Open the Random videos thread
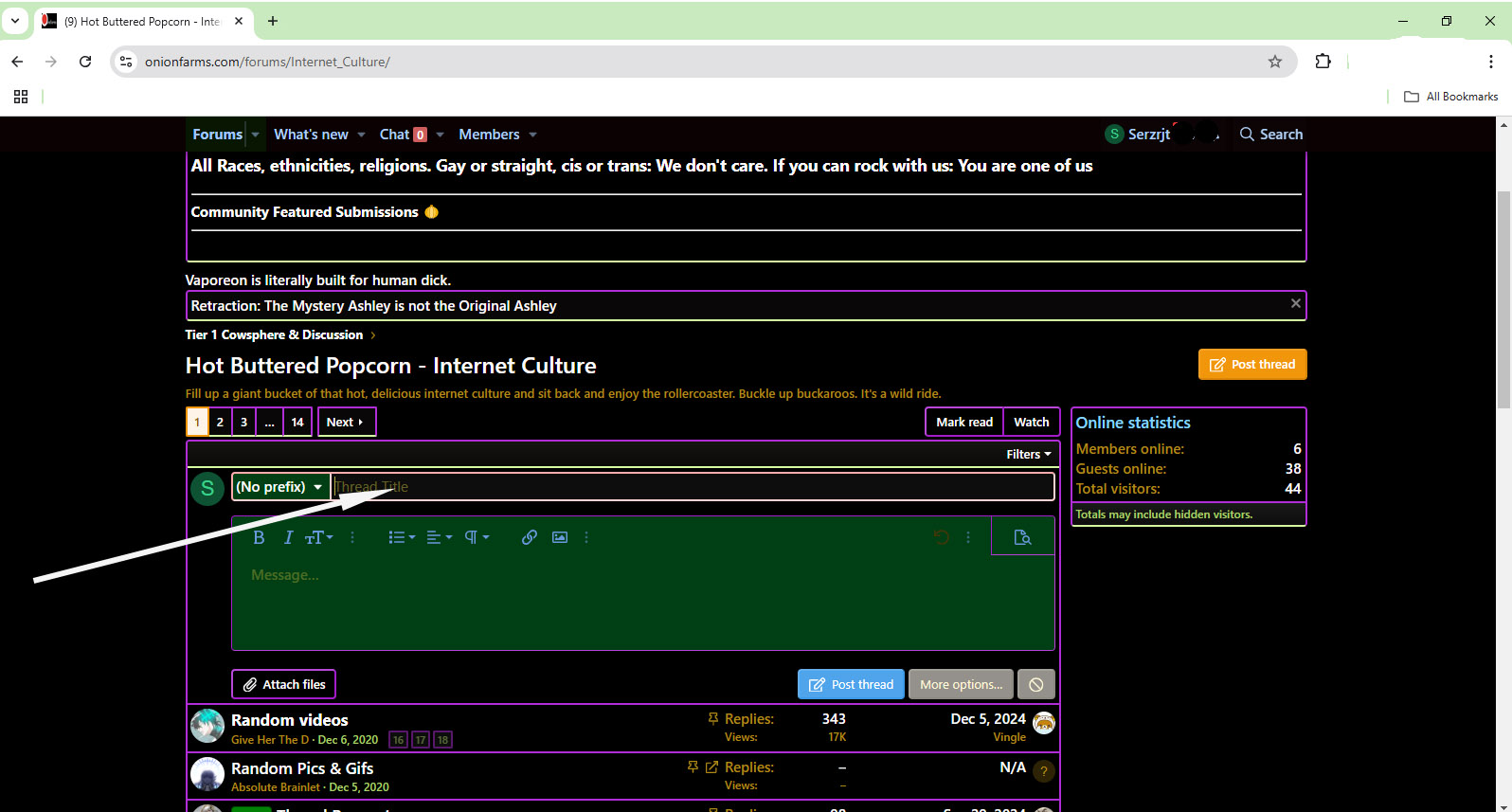 tap(289, 720)
